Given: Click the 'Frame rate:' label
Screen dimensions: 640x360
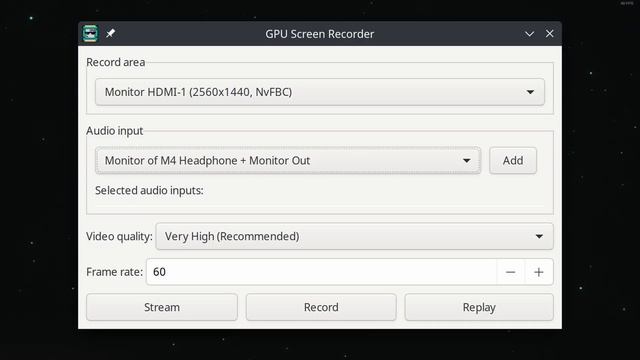Looking at the screenshot, I should click(x=115, y=272).
